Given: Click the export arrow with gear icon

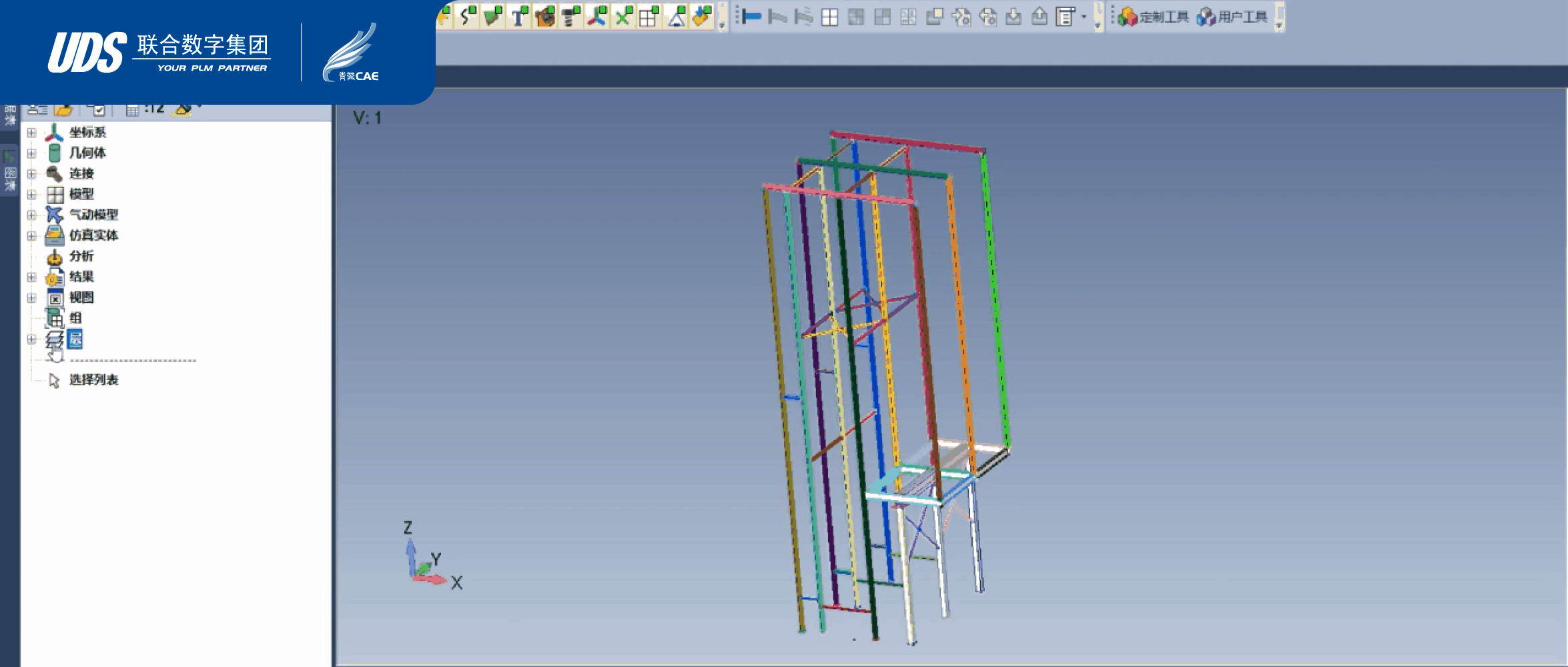Looking at the screenshot, I should 988,17.
